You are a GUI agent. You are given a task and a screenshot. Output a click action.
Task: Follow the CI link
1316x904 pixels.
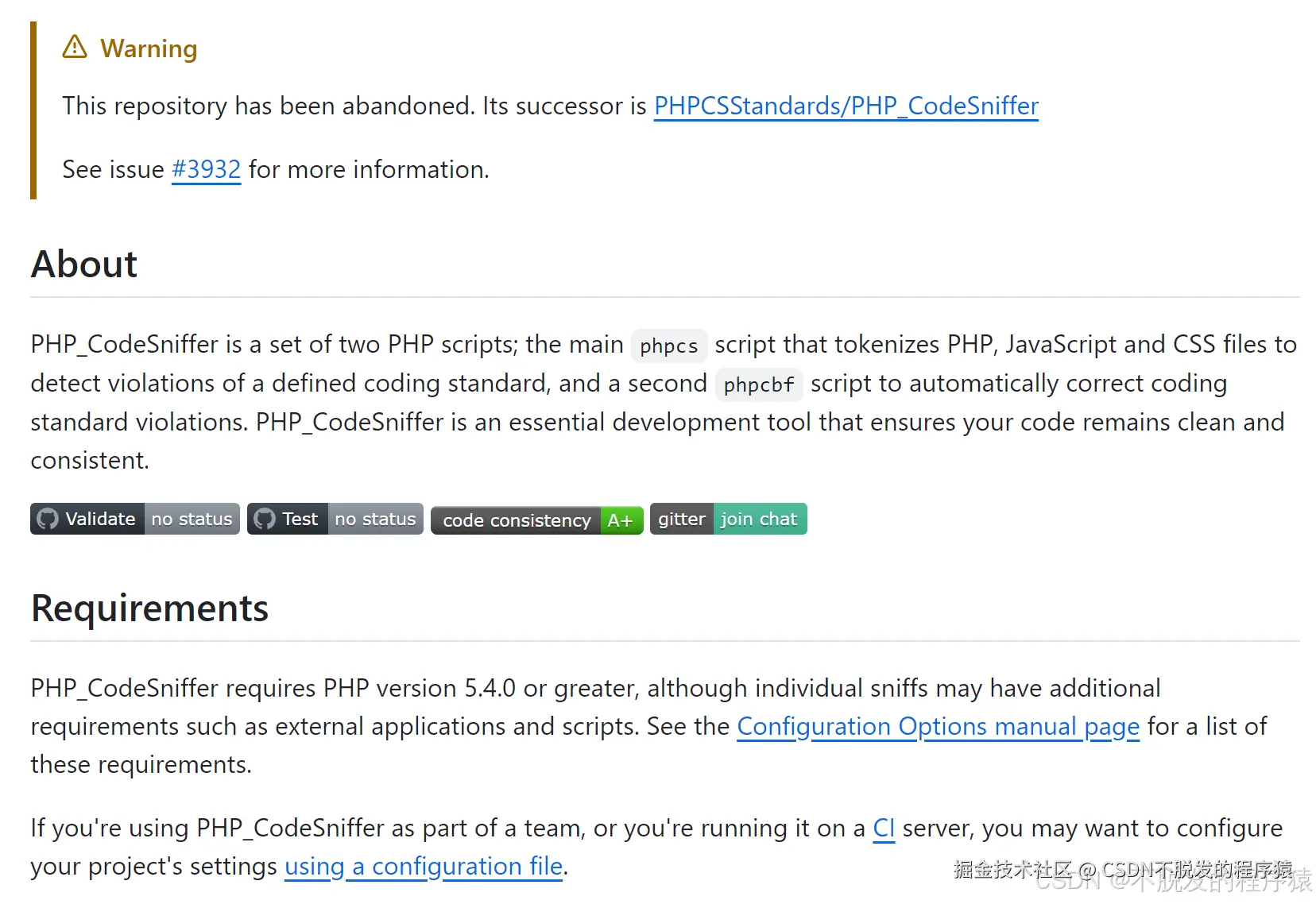(x=884, y=828)
